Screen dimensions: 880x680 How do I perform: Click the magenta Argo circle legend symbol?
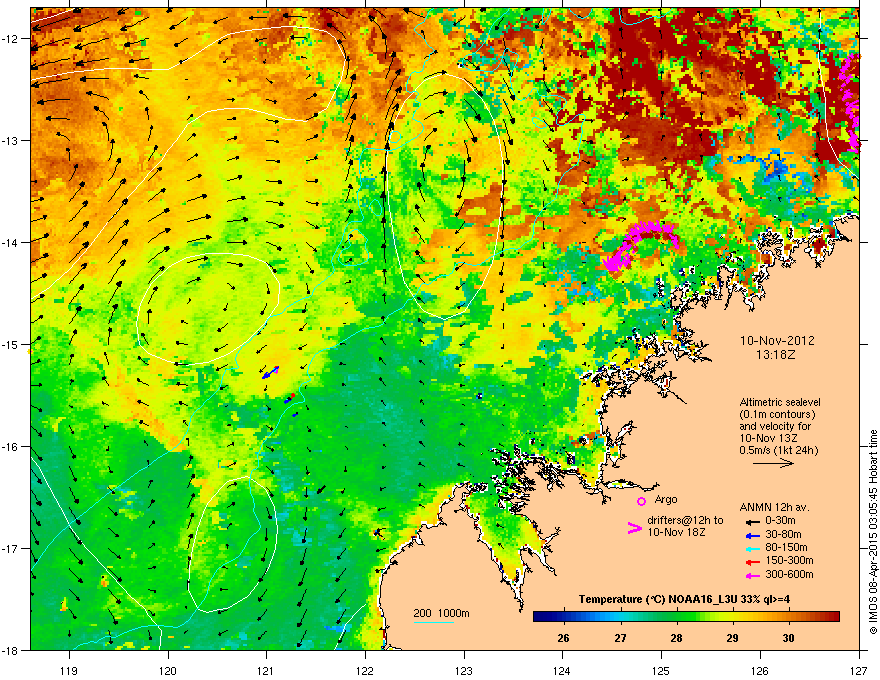point(641,501)
